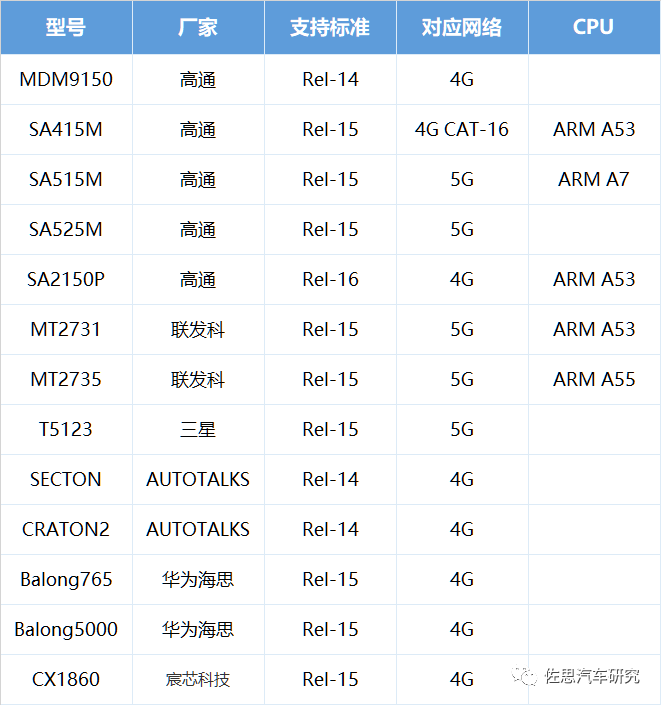Select the SA415M cell
The image size is (661, 705).
coord(66,129)
